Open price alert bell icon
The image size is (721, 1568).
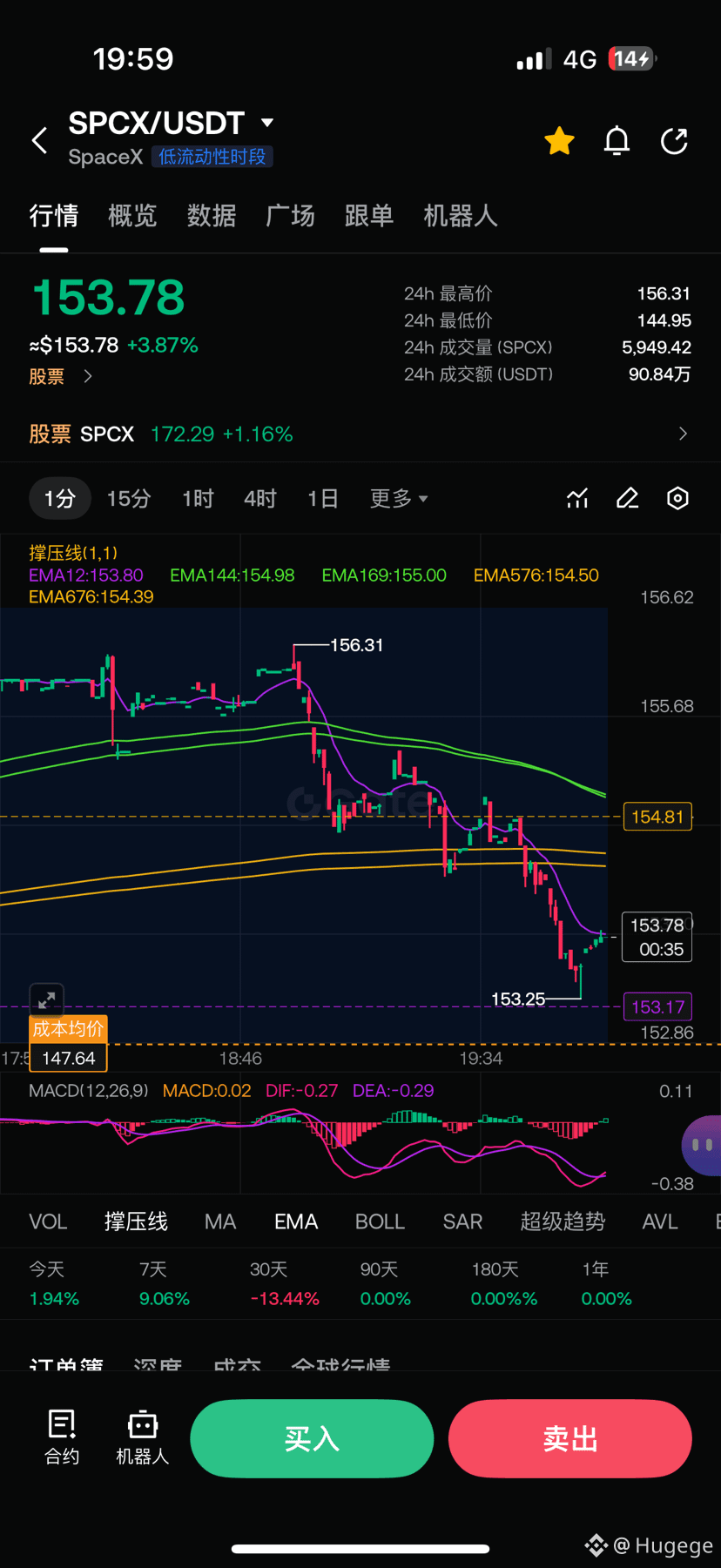617,140
